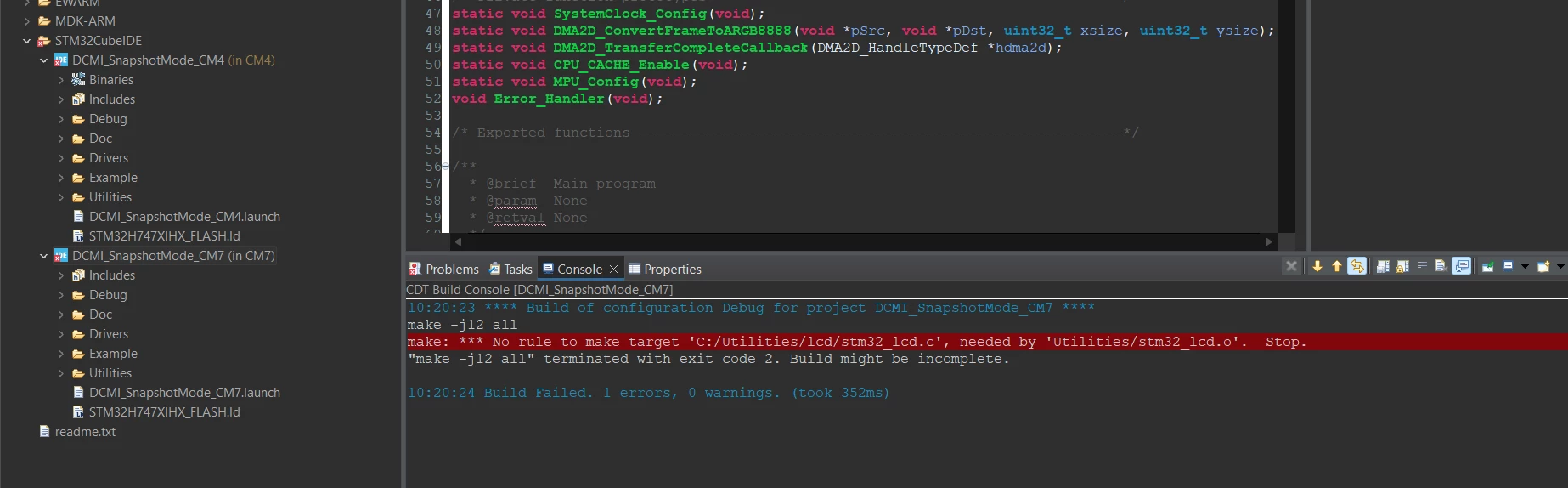The image size is (1568, 488).
Task: Toggle show error in editor arrows icon
Action: [1356, 266]
